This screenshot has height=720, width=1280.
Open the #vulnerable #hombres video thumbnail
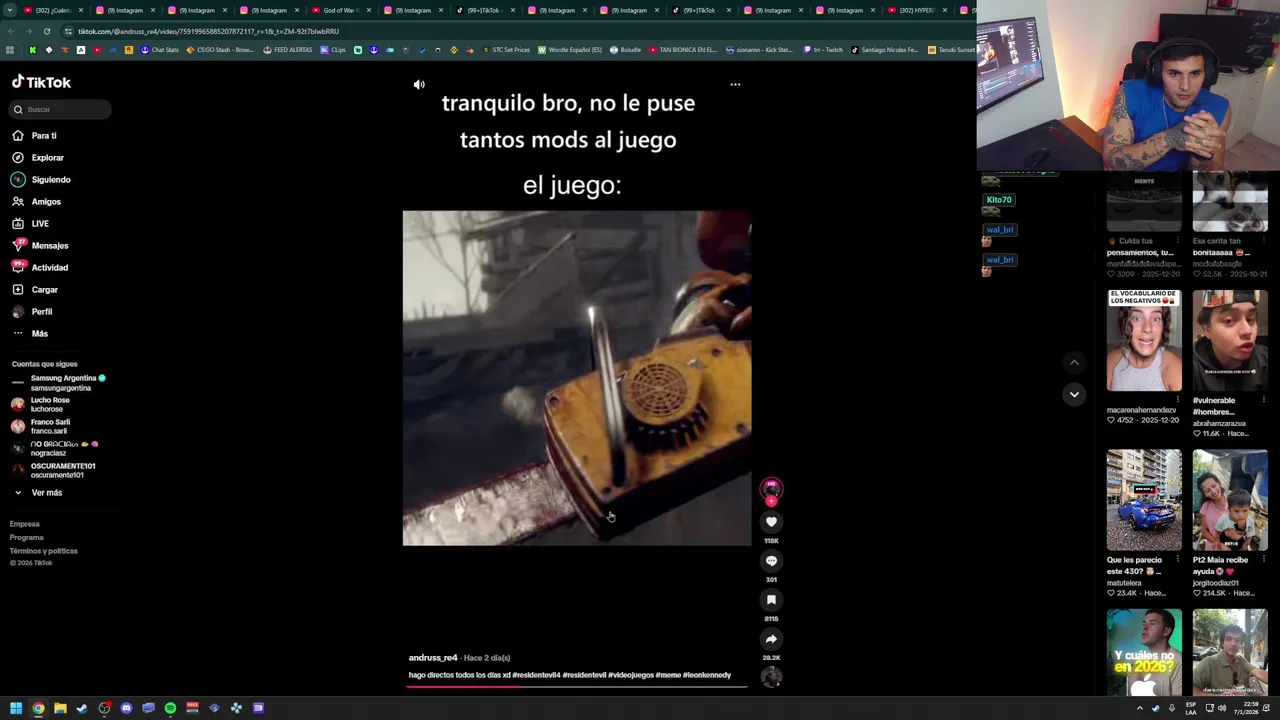1230,341
